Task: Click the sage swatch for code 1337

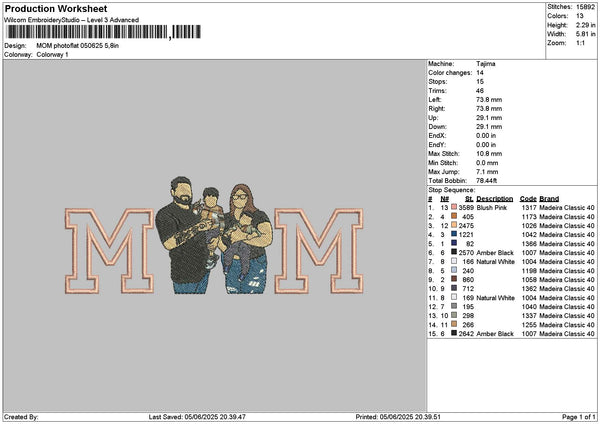Action: pos(454,315)
